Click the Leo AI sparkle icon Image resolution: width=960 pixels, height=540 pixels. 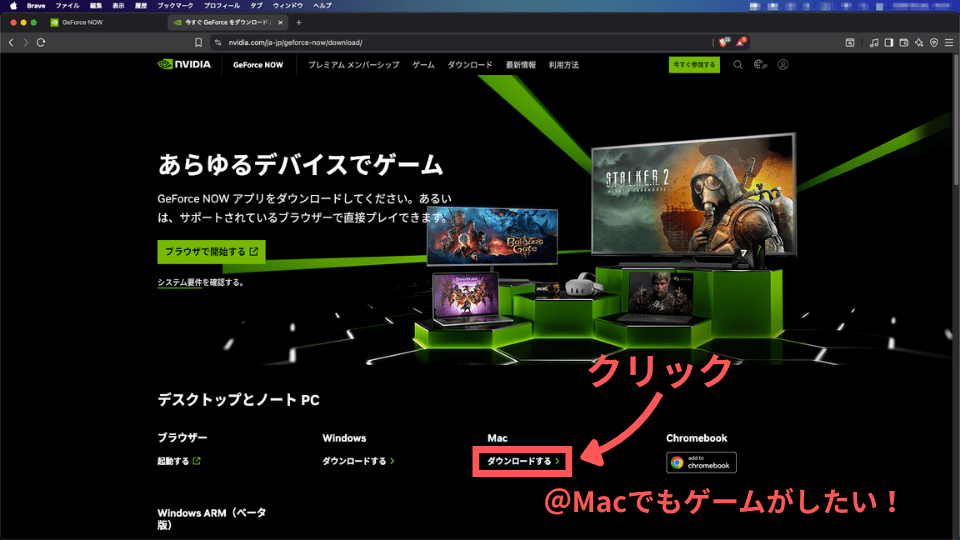919,42
